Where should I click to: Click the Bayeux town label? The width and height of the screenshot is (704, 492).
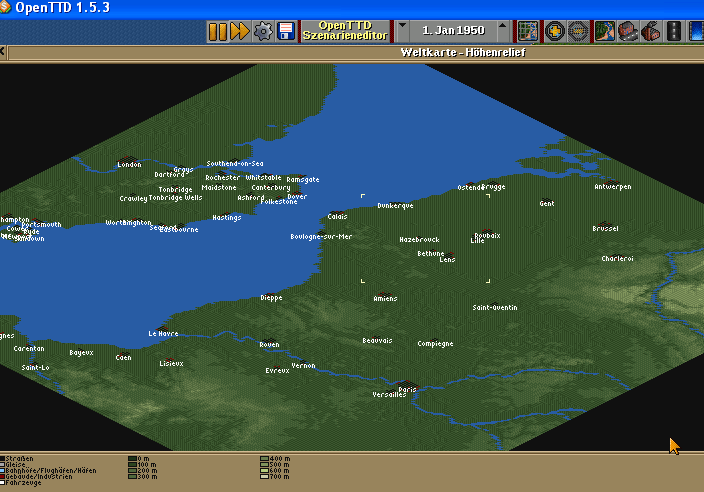81,353
